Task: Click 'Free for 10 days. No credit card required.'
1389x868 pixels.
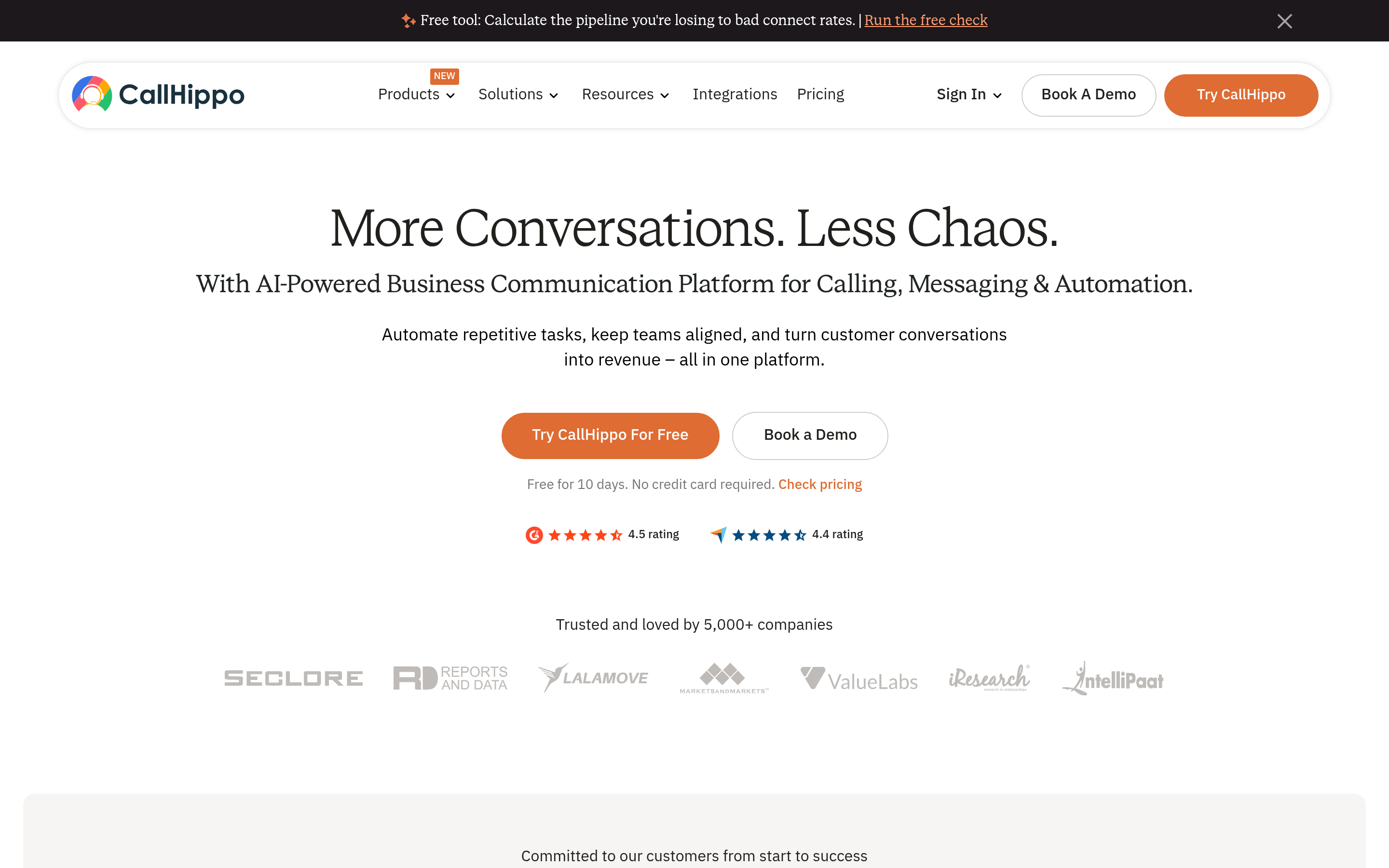Action: [x=651, y=485]
